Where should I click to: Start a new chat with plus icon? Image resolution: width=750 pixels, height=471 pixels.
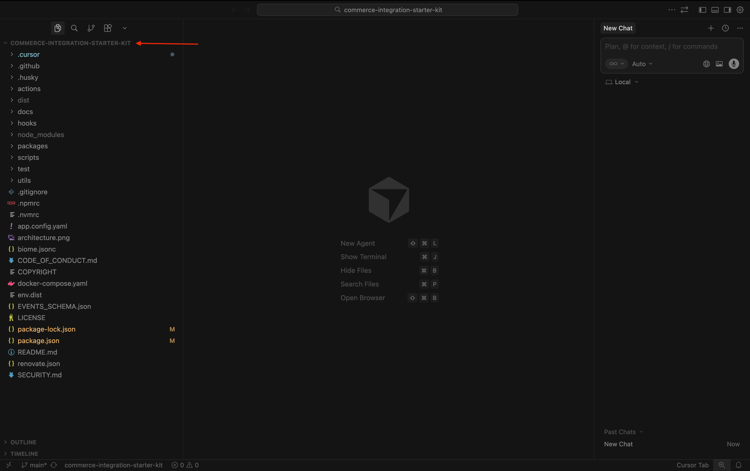pyautogui.click(x=711, y=28)
